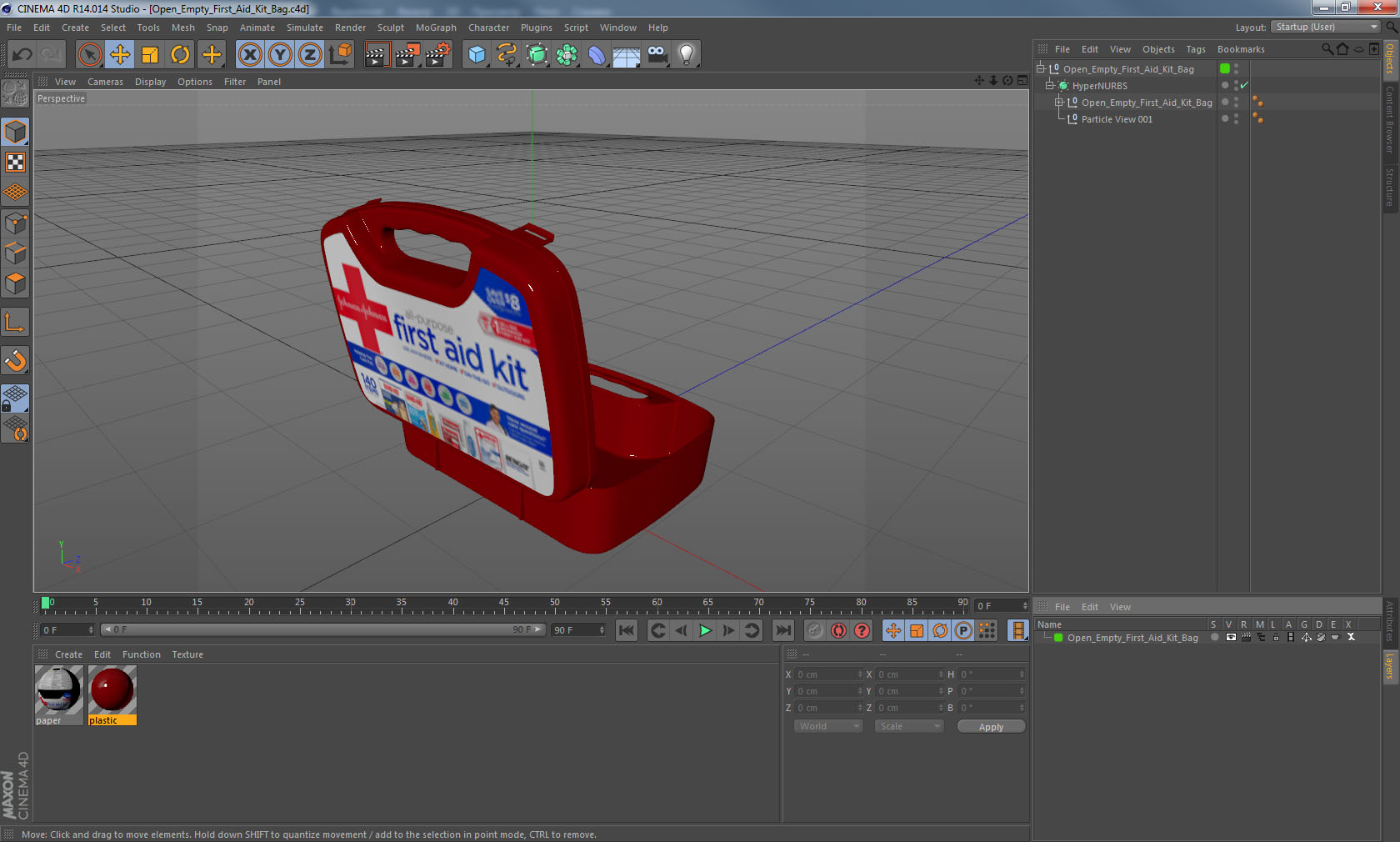Add camera object
This screenshot has height=842, width=1400.
click(657, 55)
